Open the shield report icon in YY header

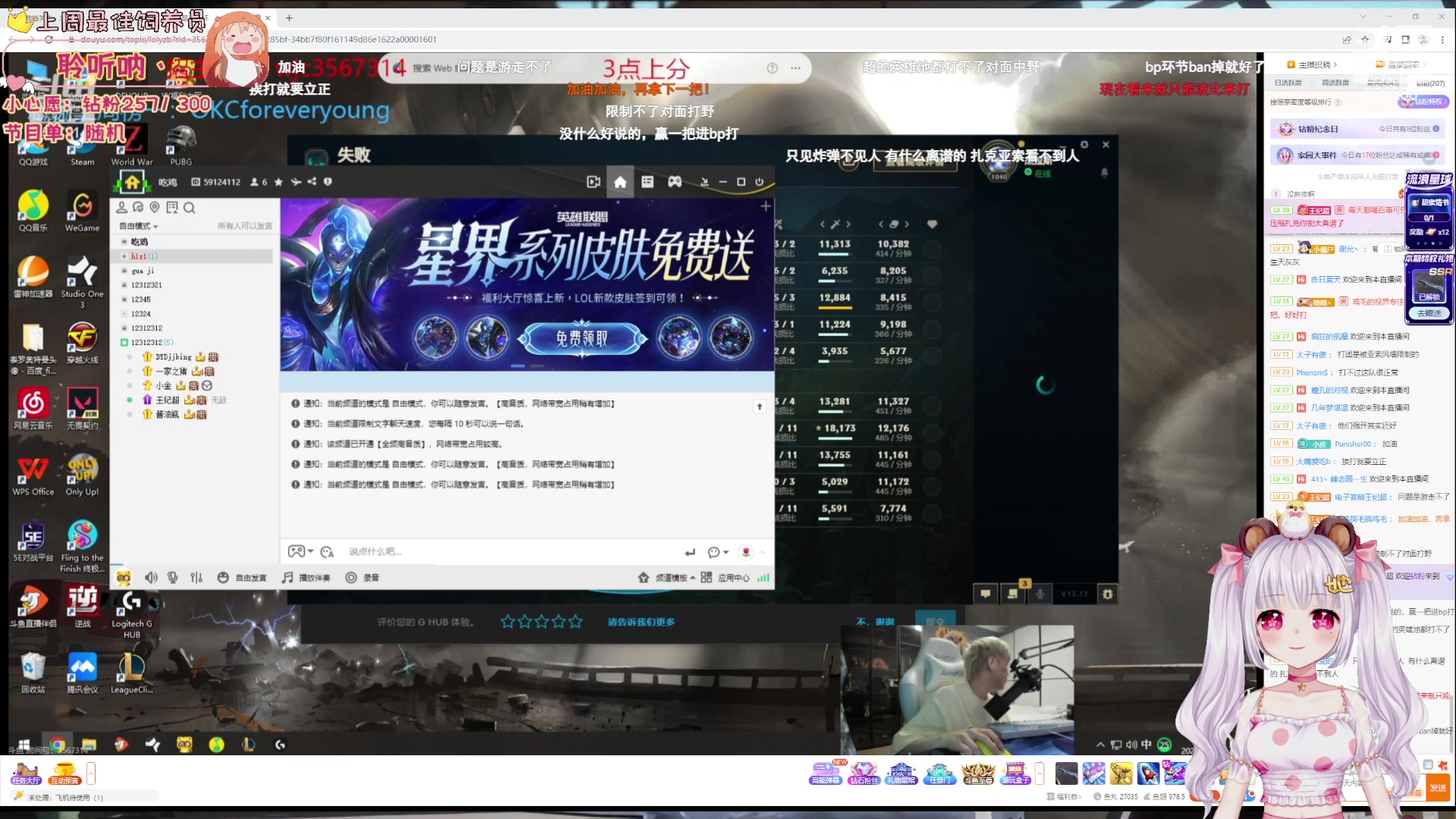pos(328,182)
